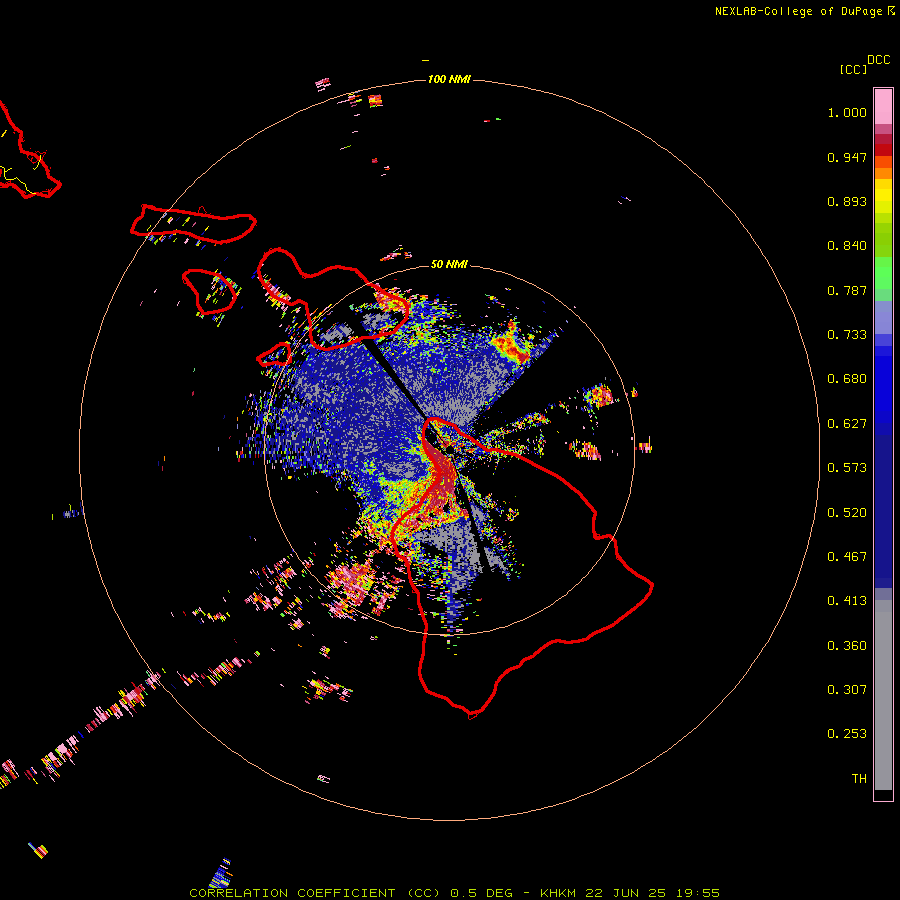Select the 0.787 legend value
Image resolution: width=900 pixels, height=900 pixels.
coord(847,290)
